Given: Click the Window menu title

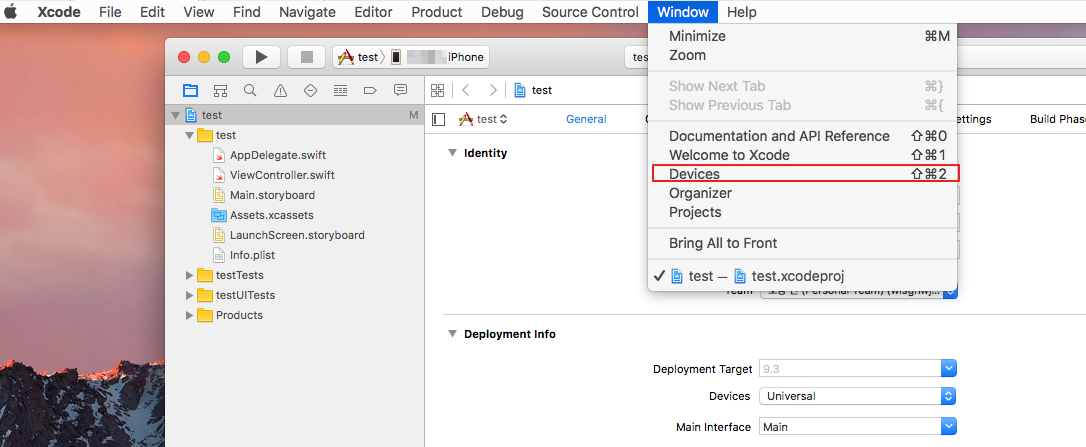Looking at the screenshot, I should (x=683, y=12).
